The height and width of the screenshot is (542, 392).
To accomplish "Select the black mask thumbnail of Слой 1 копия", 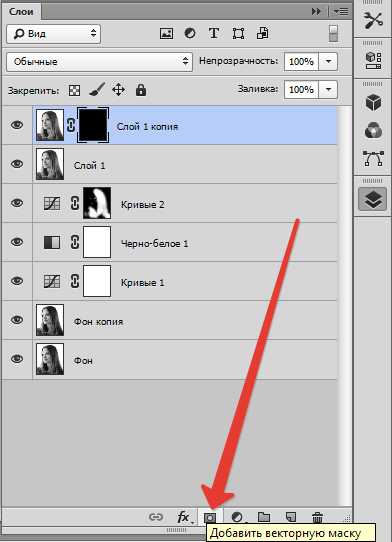I will [93, 125].
